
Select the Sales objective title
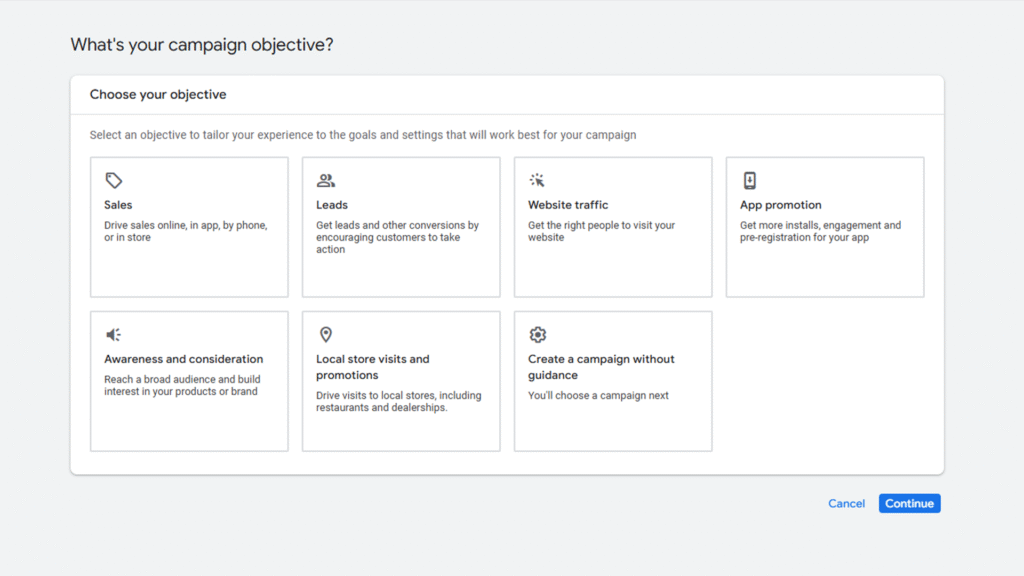[x=118, y=205]
